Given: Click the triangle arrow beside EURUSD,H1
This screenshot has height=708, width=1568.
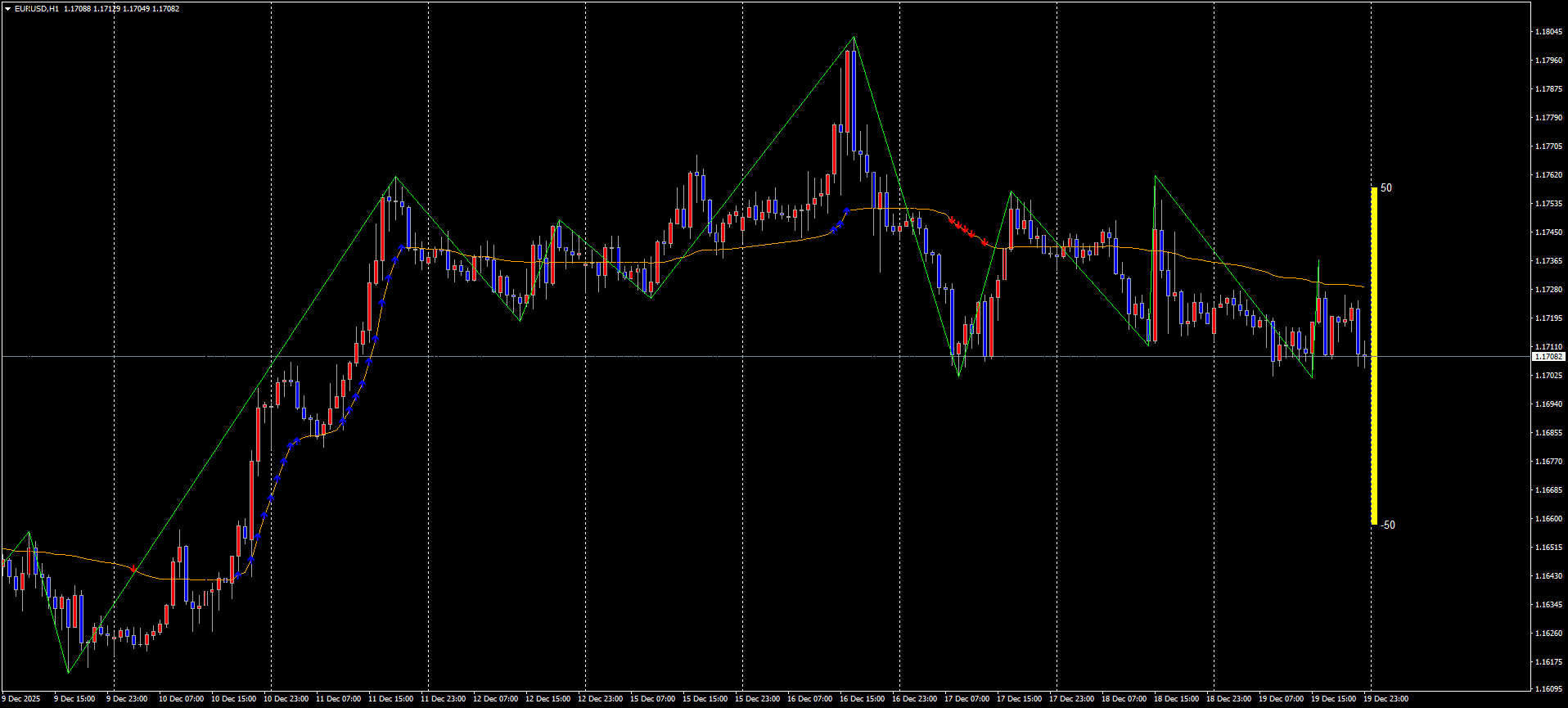Looking at the screenshot, I should [7, 9].
